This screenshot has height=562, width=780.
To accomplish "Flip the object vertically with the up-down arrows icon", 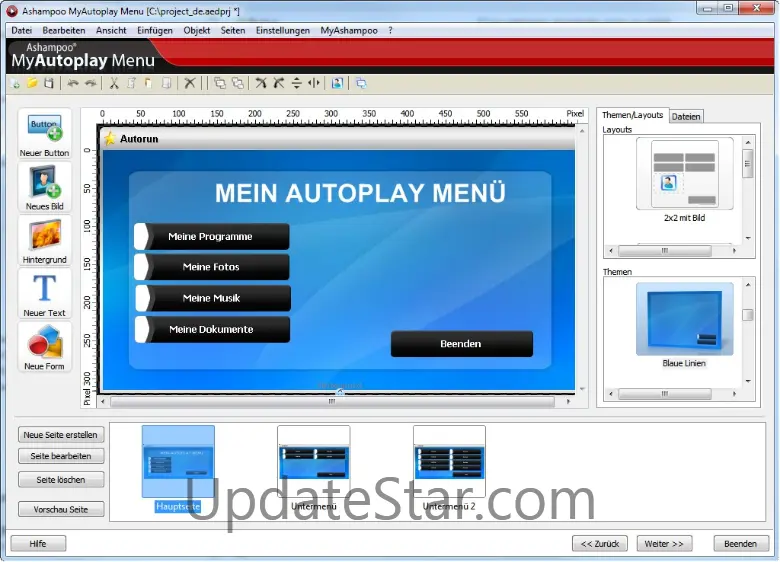I will pyautogui.click(x=296, y=83).
